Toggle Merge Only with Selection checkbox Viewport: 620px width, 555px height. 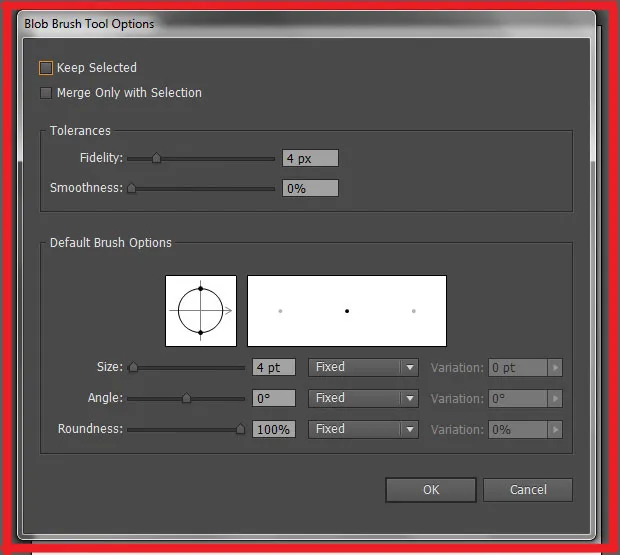[x=46, y=93]
